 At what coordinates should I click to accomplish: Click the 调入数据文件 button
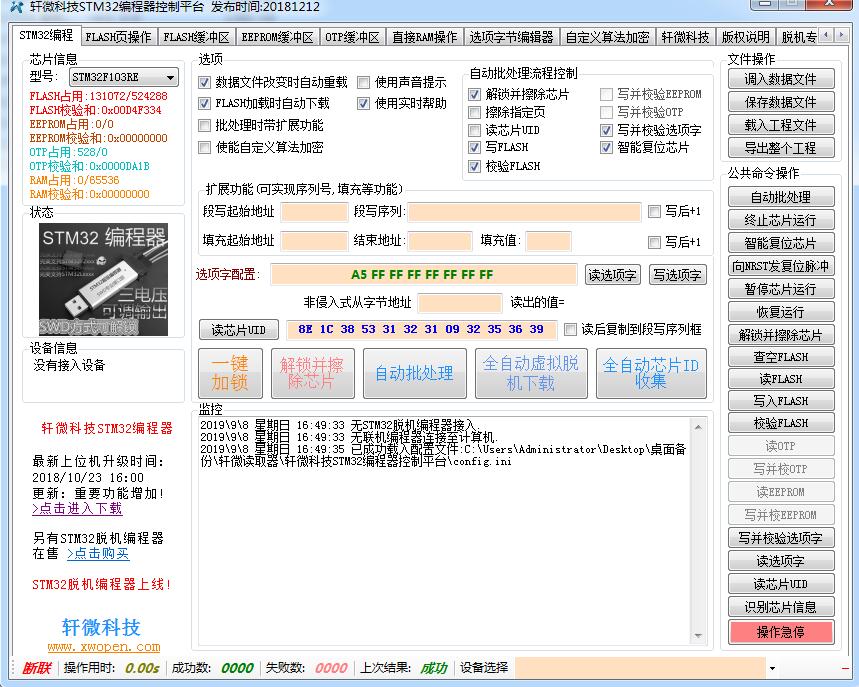780,79
